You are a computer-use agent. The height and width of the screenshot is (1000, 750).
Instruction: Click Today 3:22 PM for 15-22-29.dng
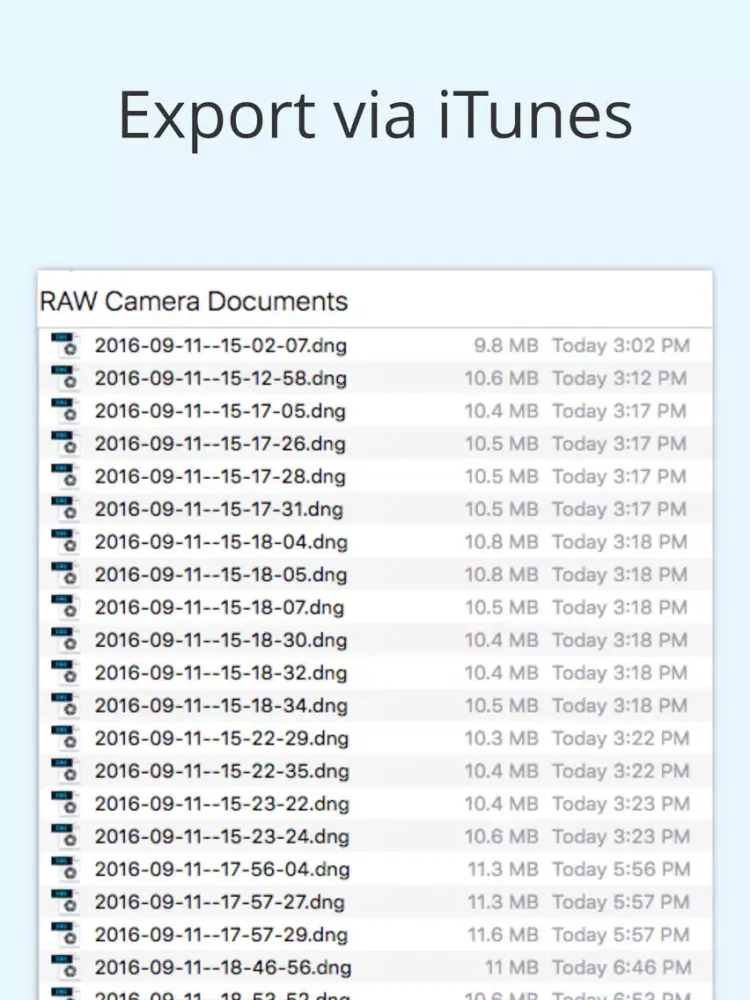pos(621,739)
